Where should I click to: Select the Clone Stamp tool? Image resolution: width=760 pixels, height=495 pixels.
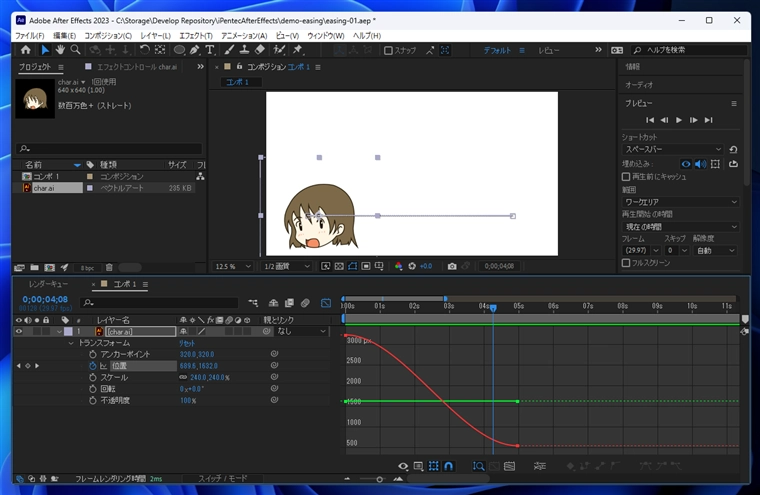244,49
